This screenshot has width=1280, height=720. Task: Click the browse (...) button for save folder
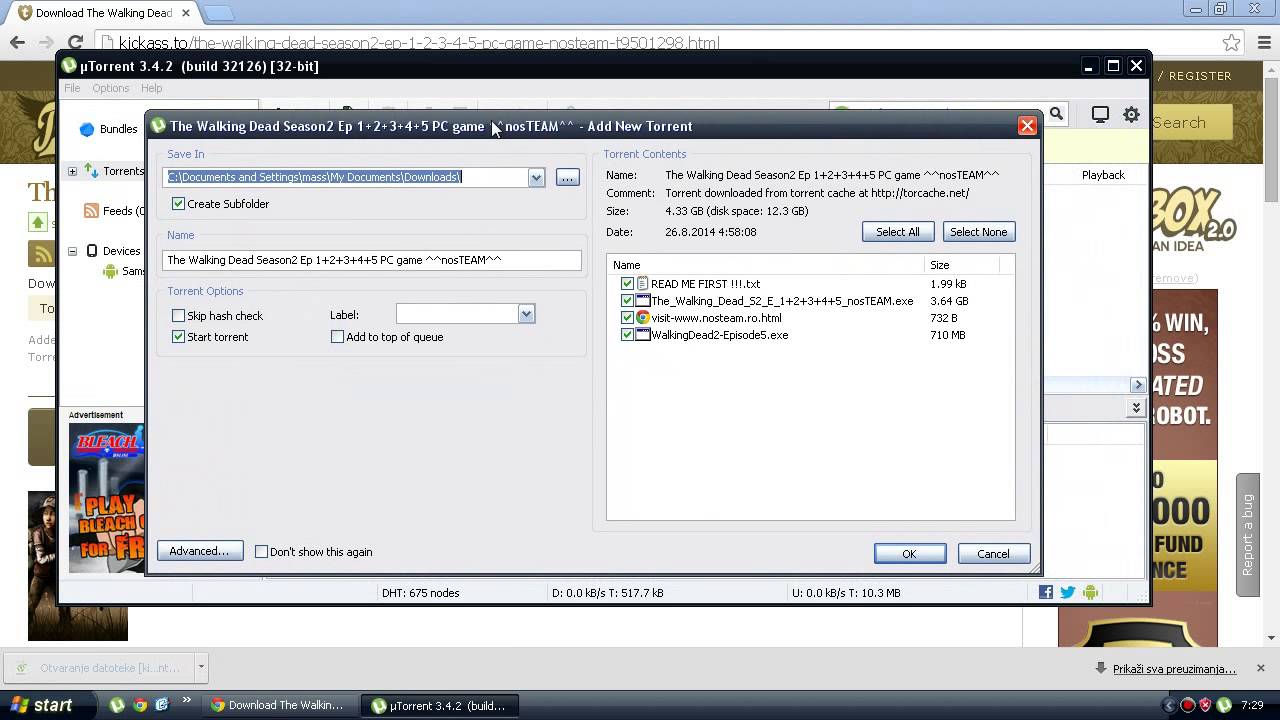(567, 177)
